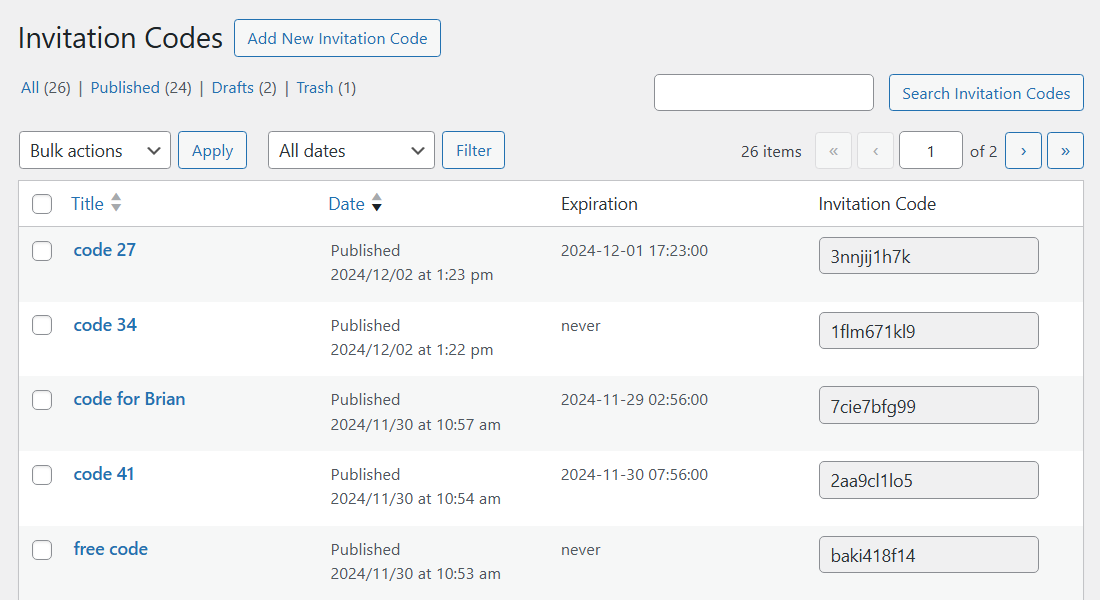Toggle the select-all checkbox in header
This screenshot has width=1100, height=600.
coord(42,204)
